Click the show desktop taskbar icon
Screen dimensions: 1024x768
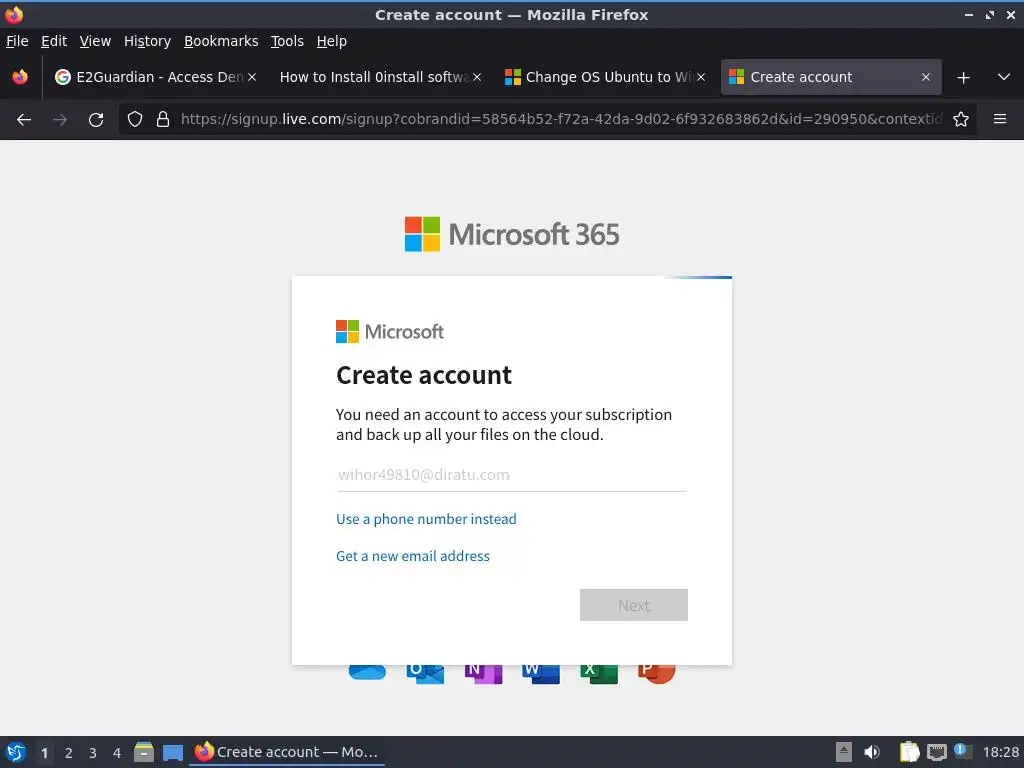[x=173, y=753]
